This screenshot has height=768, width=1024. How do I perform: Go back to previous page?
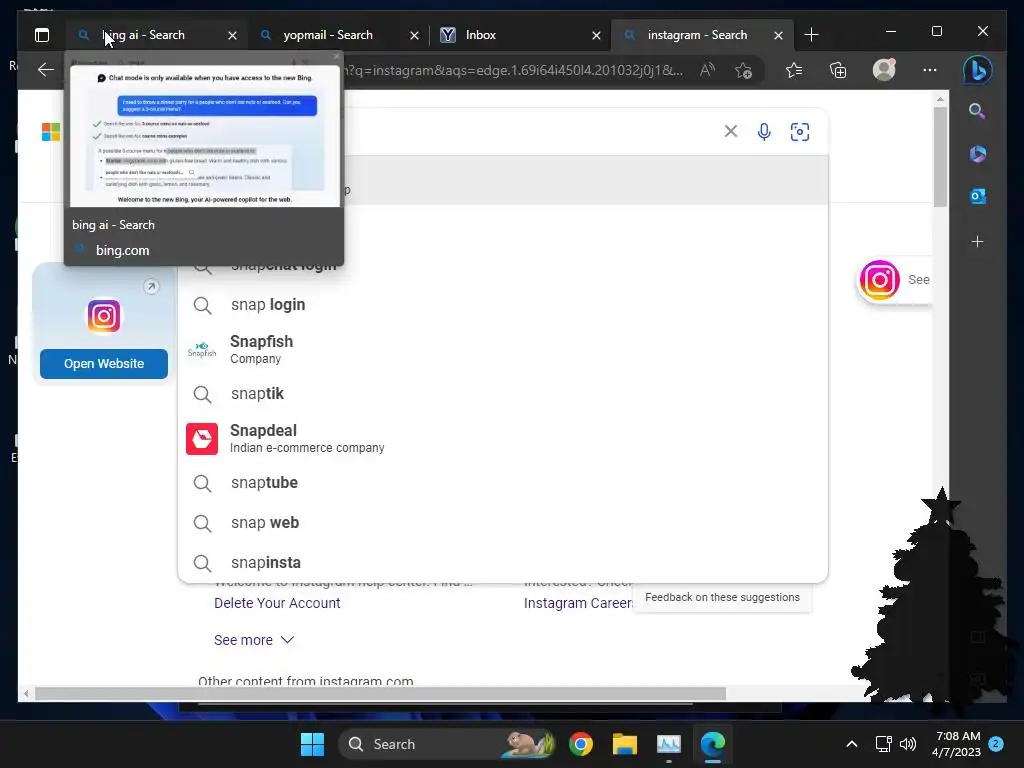45,70
